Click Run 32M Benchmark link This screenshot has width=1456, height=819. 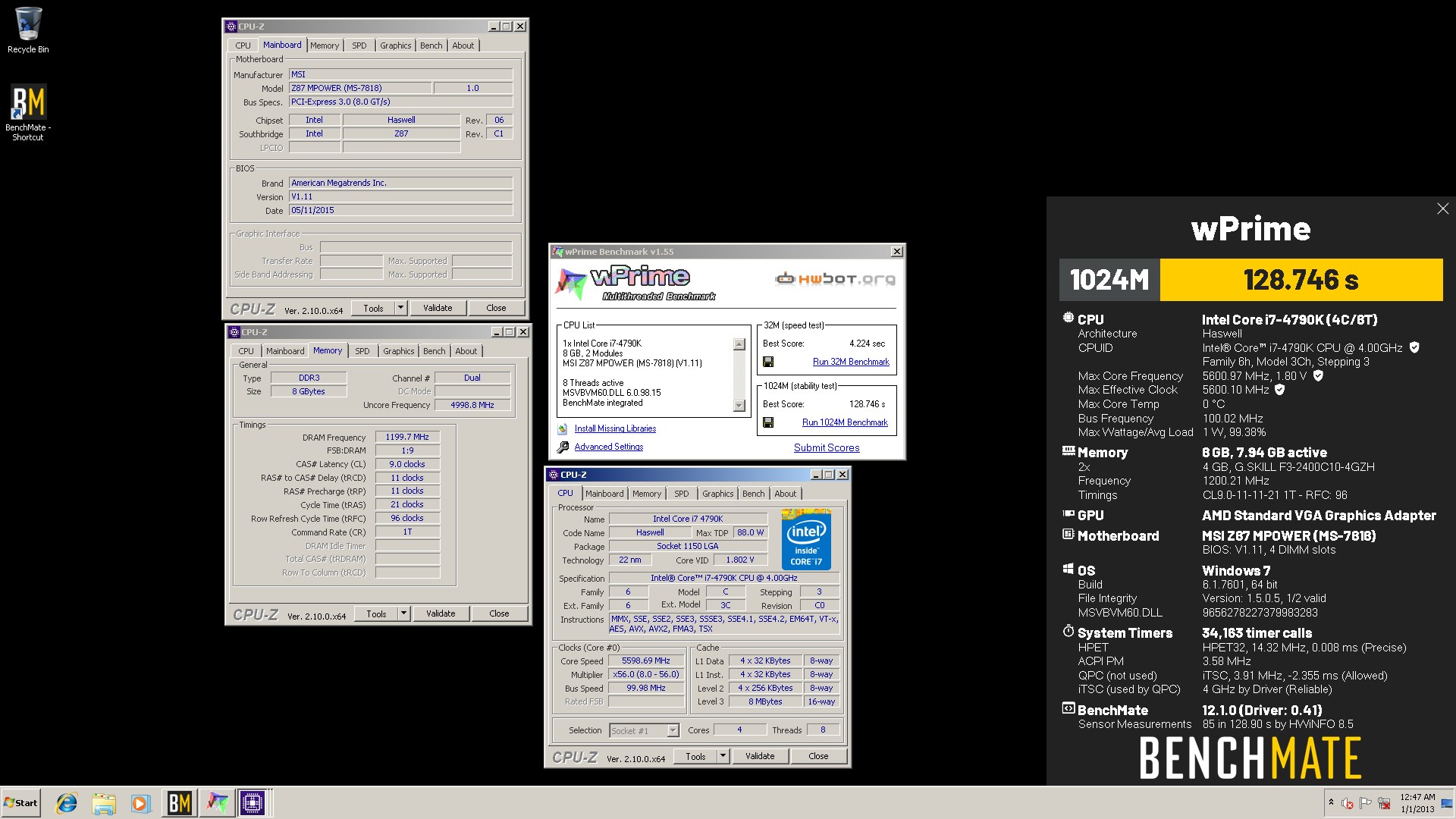coord(851,362)
